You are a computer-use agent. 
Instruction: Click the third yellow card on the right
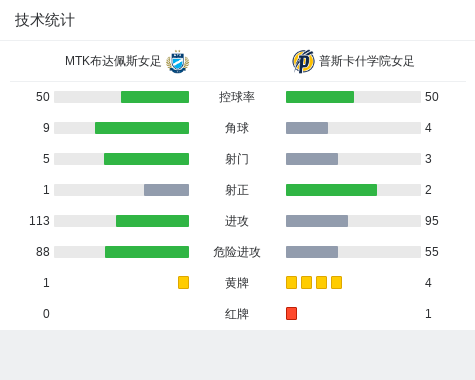click(x=321, y=282)
